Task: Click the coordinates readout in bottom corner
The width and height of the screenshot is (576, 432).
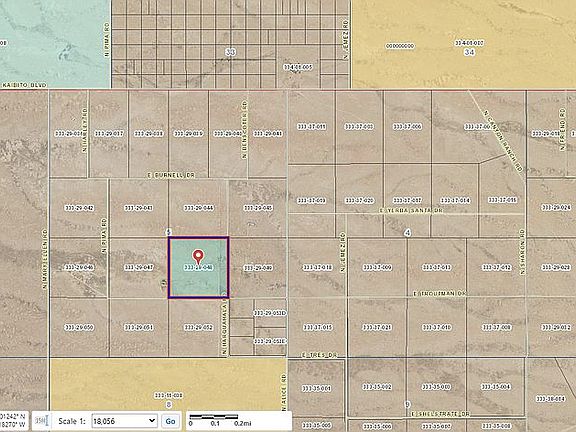Action: pyautogui.click(x=14, y=421)
